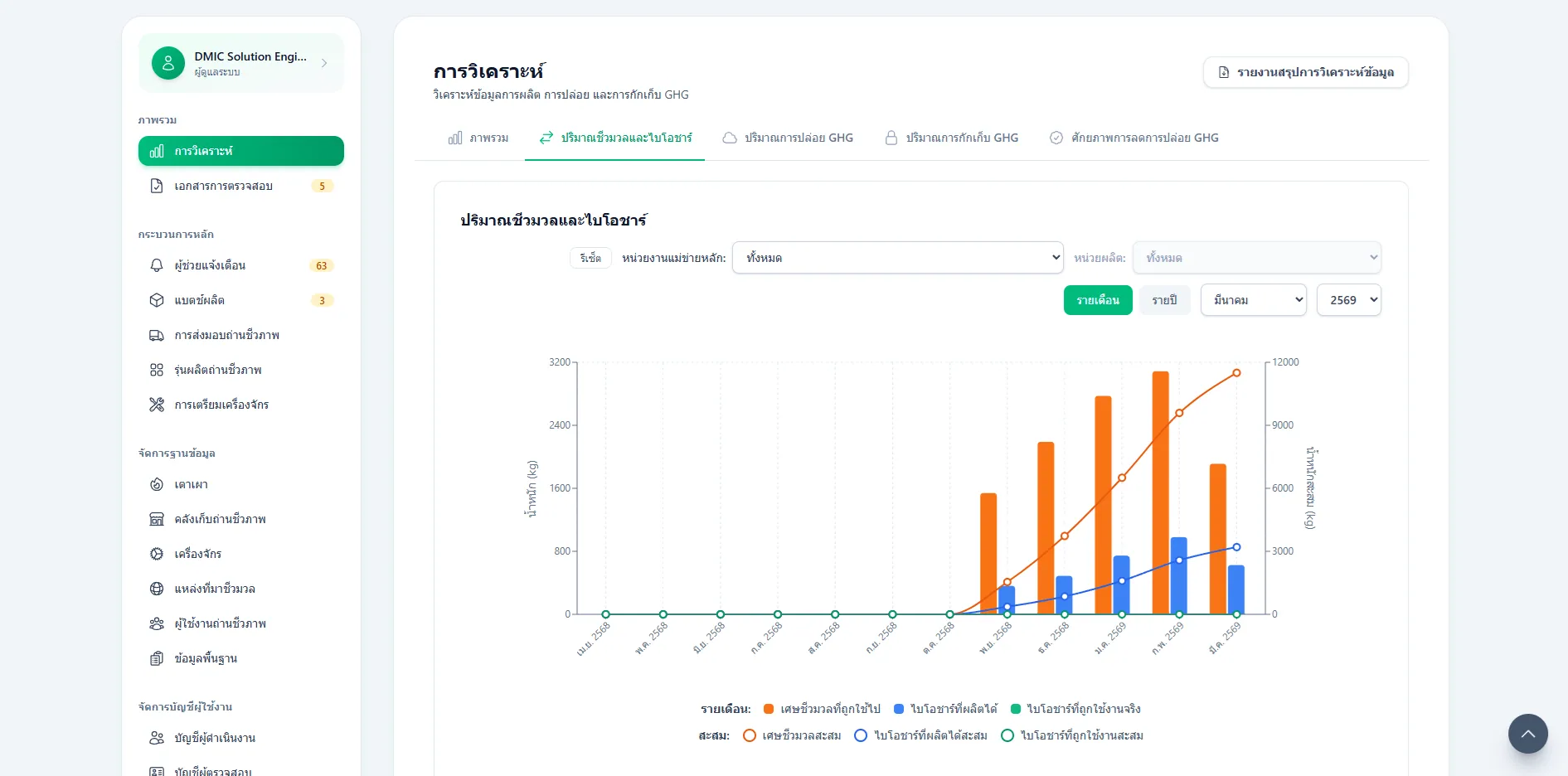
Task: Click the users icon for ผู้ใช้งานถ่านชีวภาพ
Action: [x=157, y=623]
